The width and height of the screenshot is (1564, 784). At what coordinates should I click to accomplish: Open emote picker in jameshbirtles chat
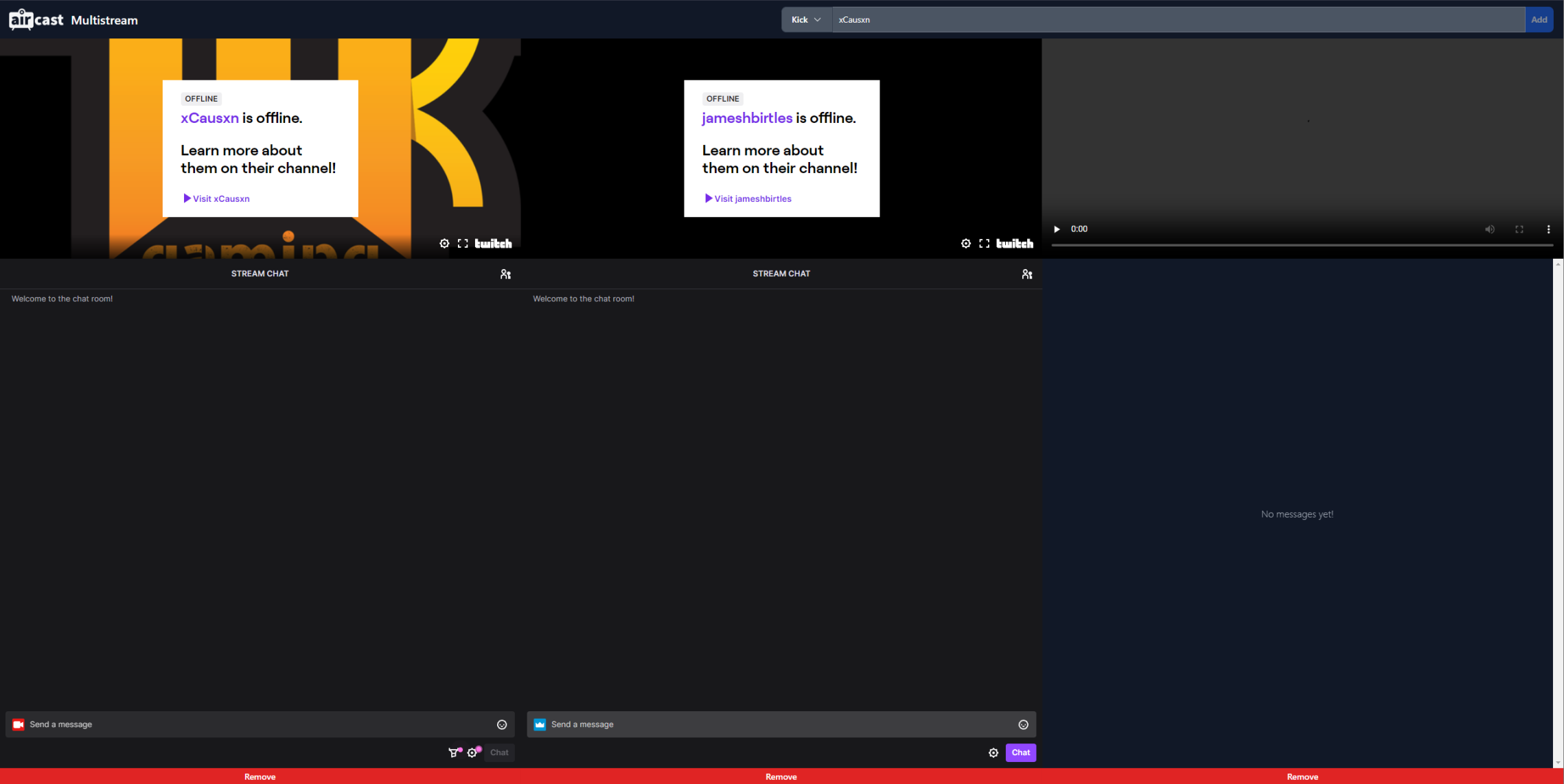click(x=1023, y=725)
